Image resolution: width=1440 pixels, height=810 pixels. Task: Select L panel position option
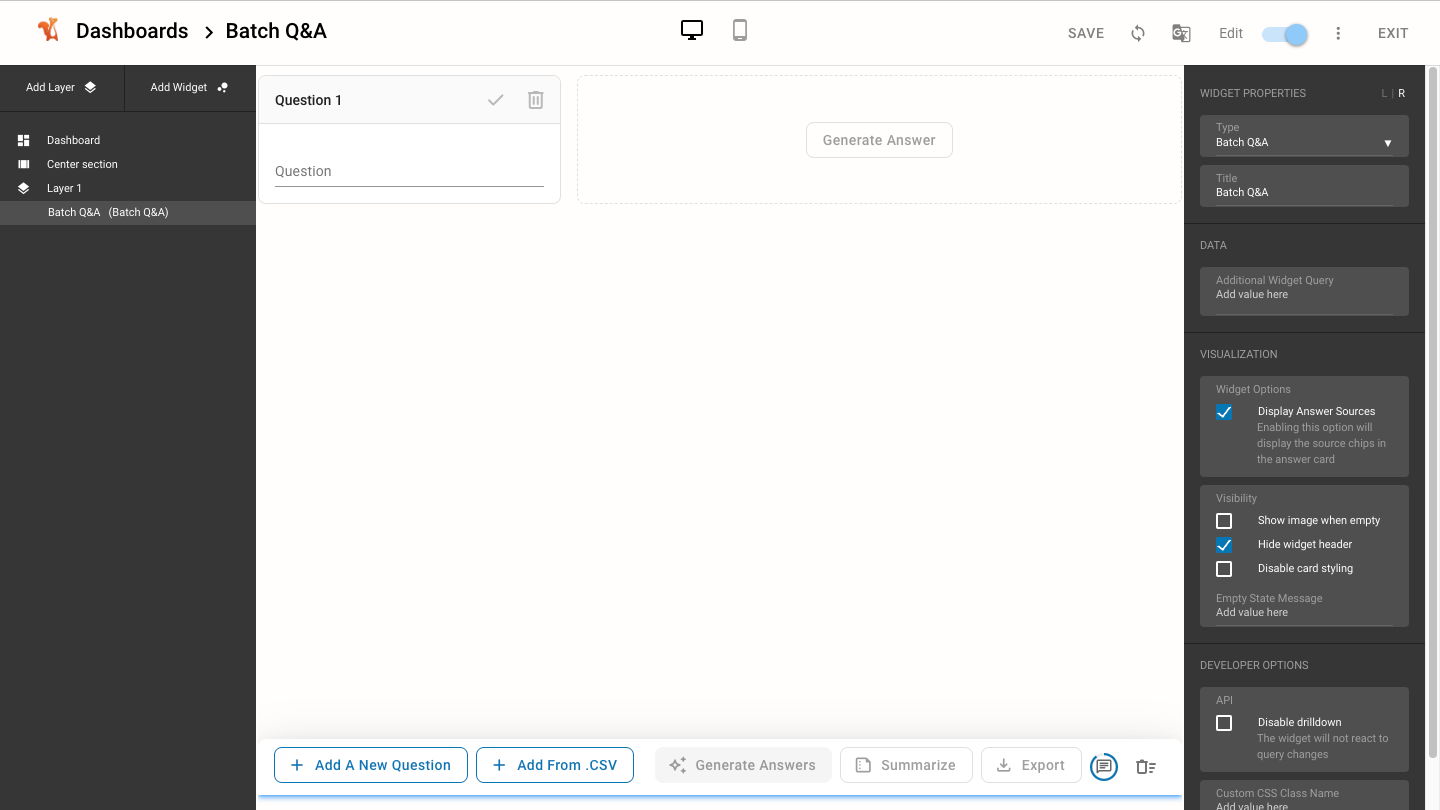(x=1384, y=93)
